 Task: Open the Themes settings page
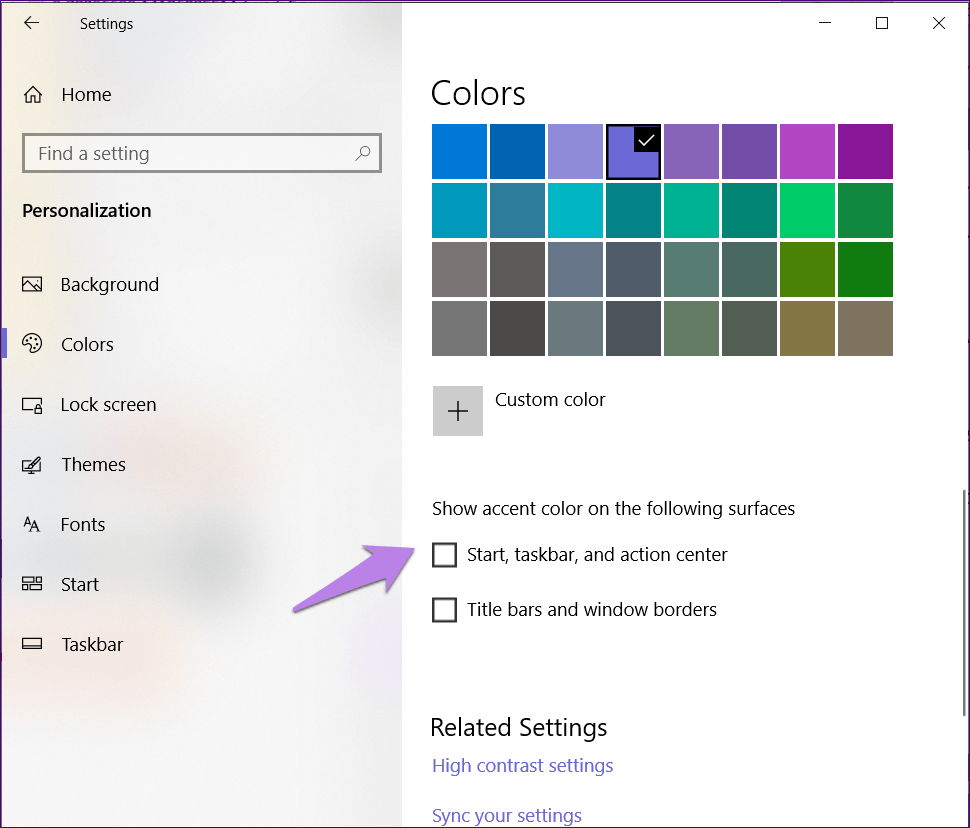[x=93, y=465]
